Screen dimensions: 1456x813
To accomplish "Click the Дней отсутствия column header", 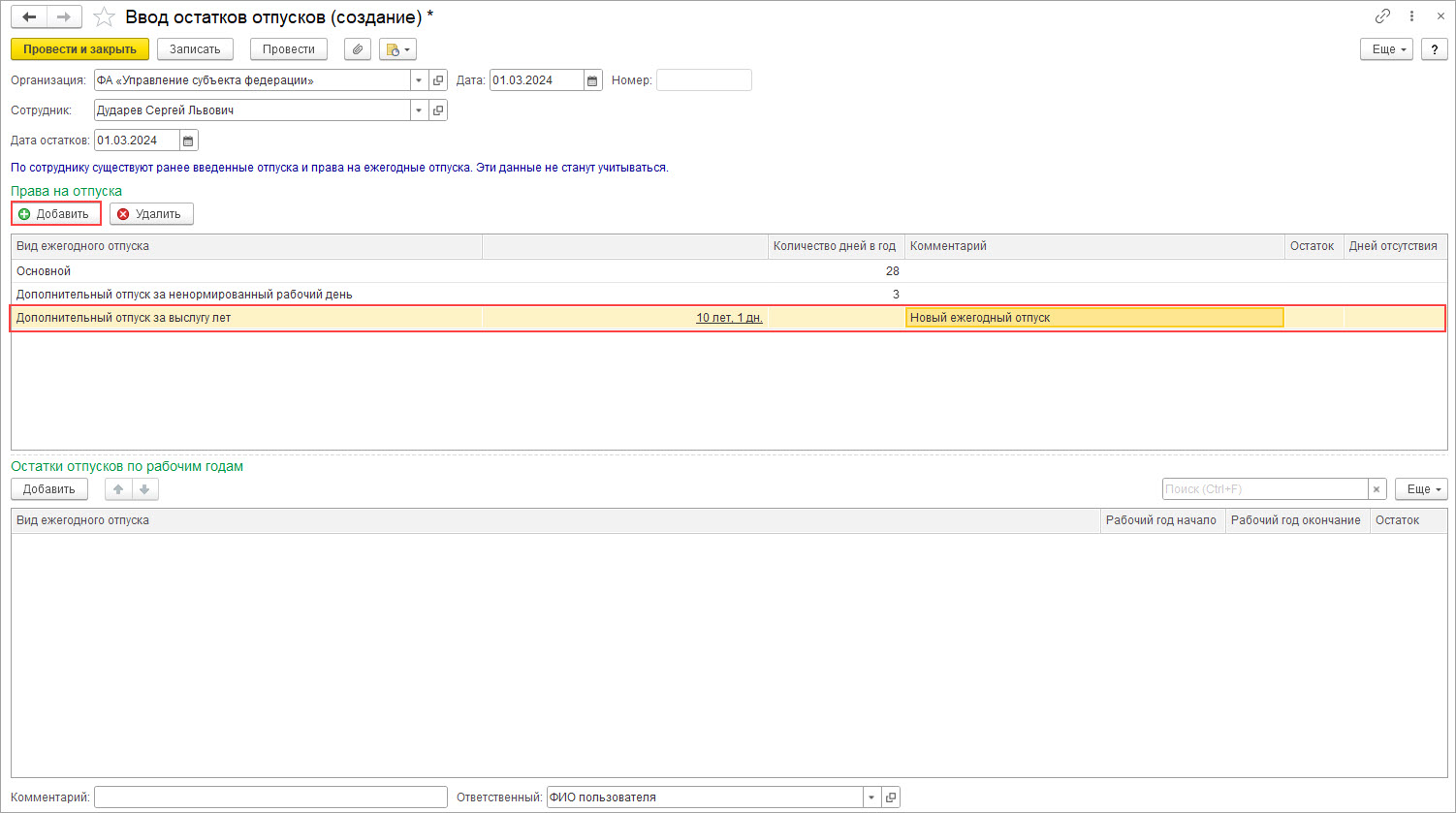I will (x=1395, y=246).
